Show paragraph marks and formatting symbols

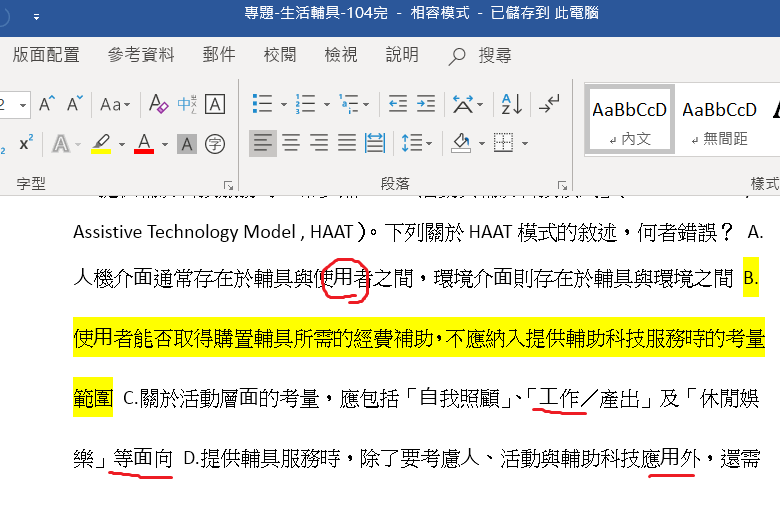[x=549, y=104]
